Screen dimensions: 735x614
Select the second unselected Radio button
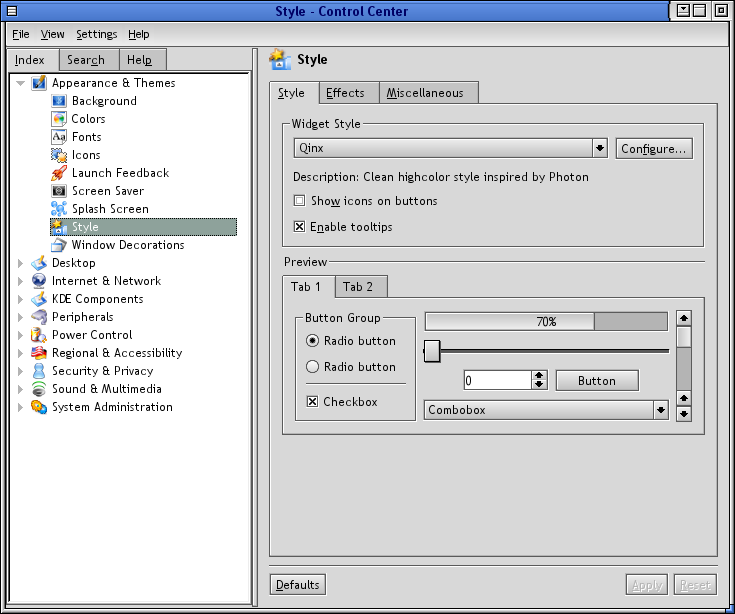pyautogui.click(x=312, y=367)
